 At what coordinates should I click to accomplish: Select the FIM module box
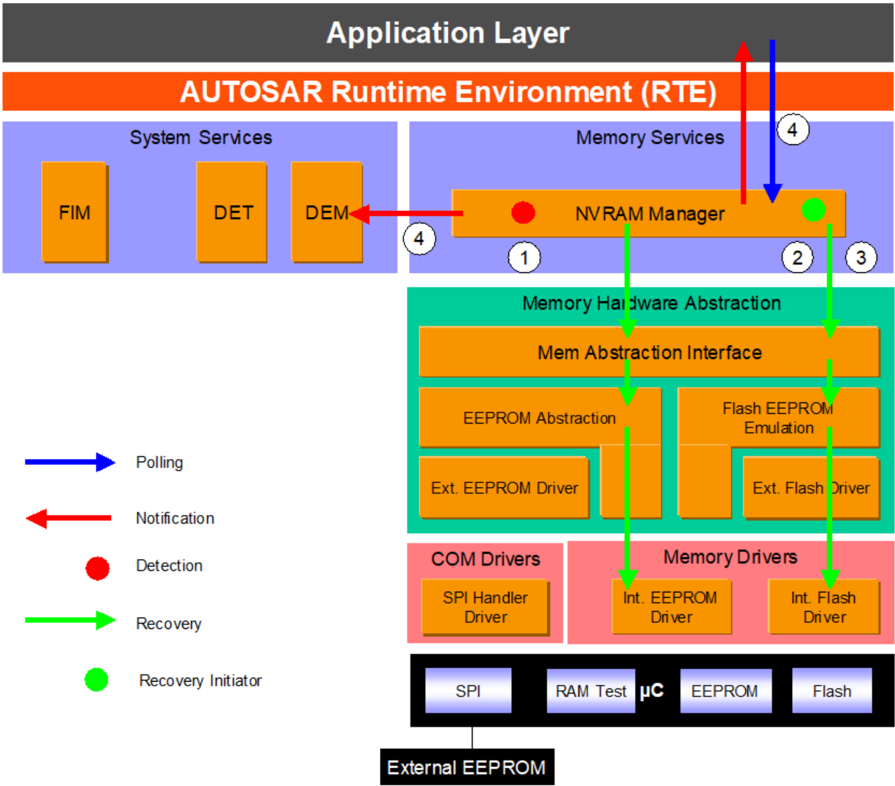tap(75, 212)
